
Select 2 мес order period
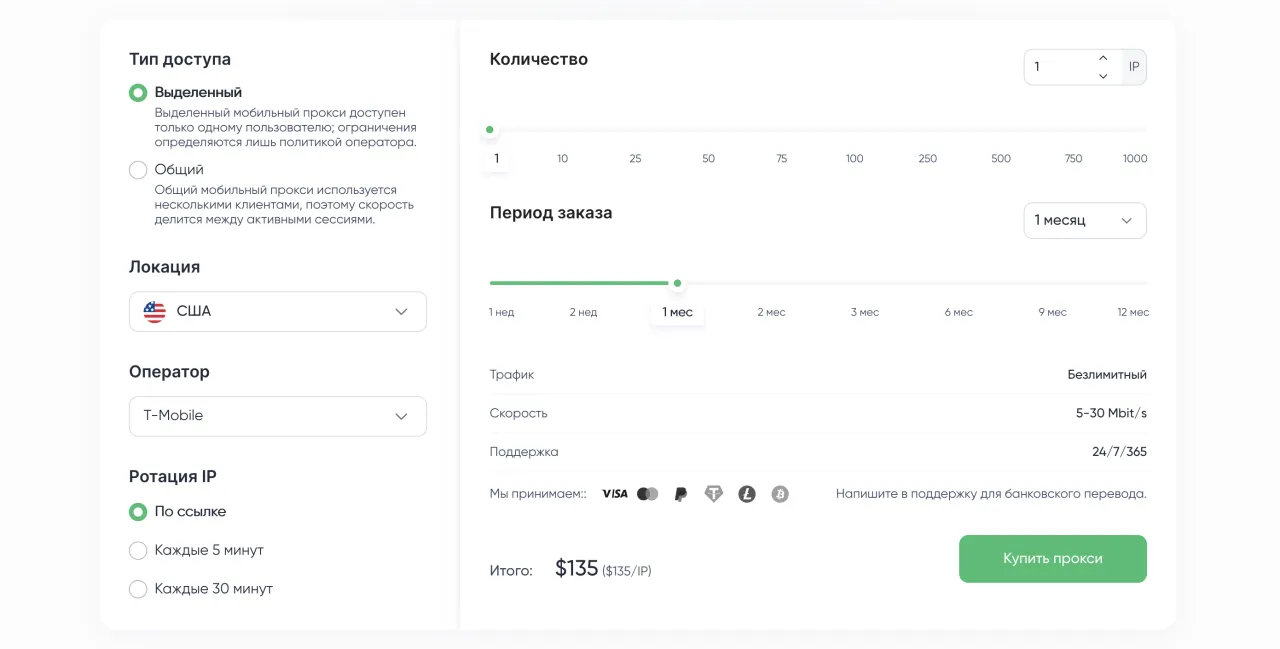pos(772,313)
